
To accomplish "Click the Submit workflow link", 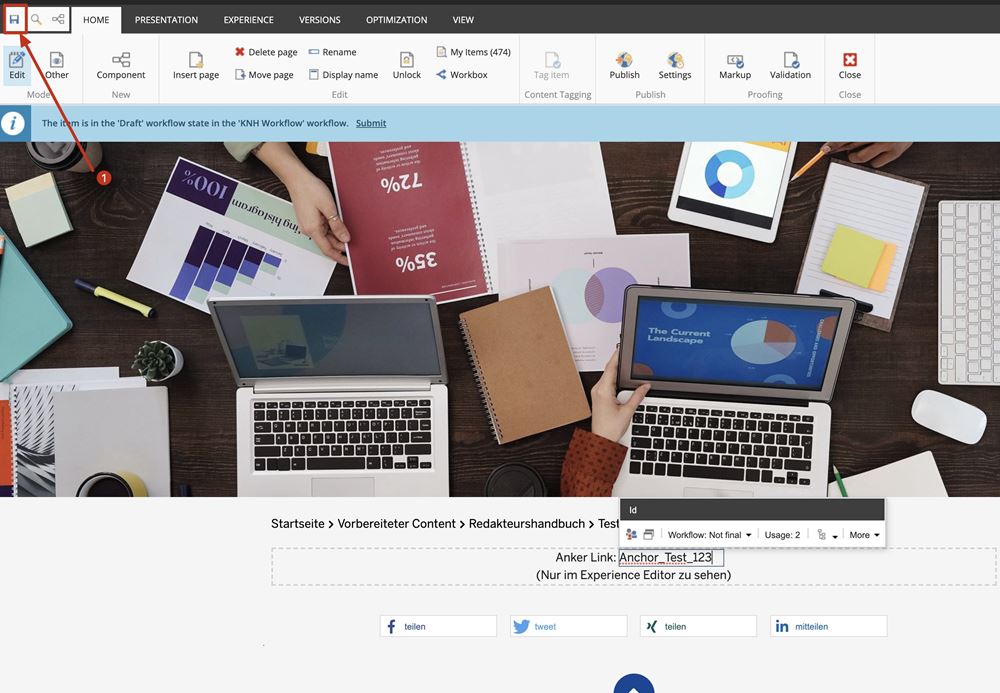I will [x=371, y=123].
